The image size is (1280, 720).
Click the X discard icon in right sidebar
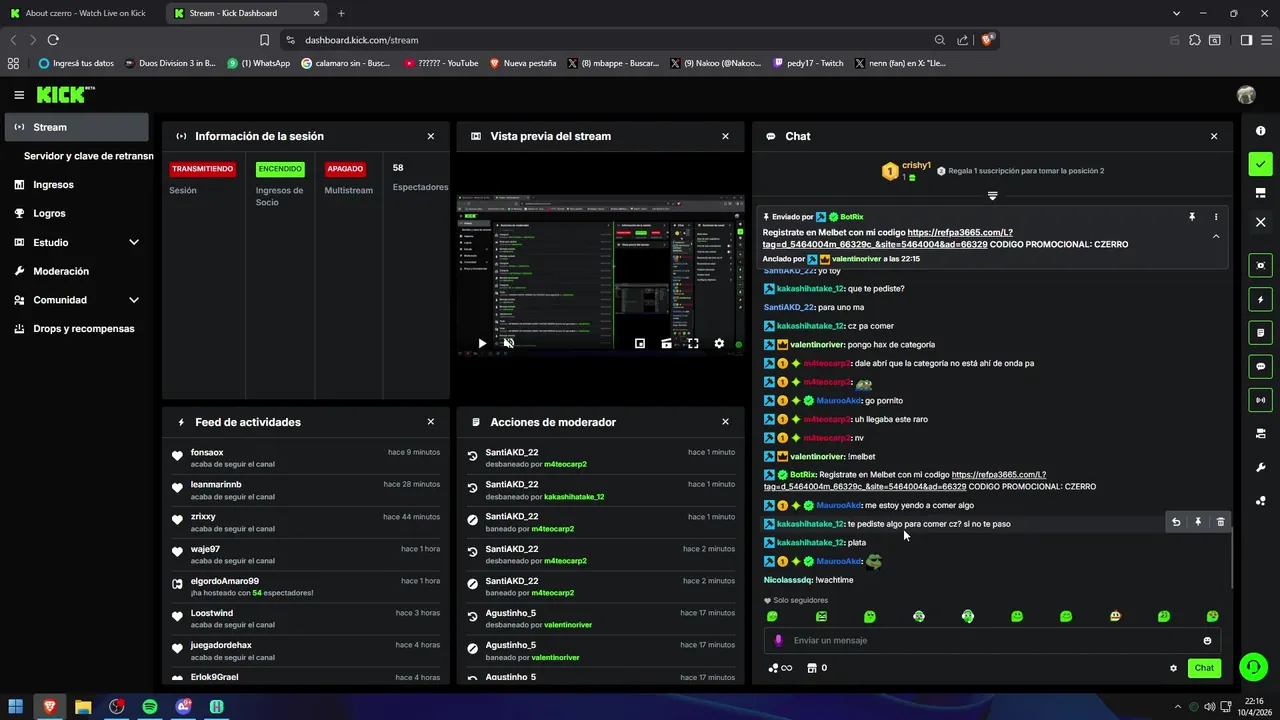point(1260,222)
